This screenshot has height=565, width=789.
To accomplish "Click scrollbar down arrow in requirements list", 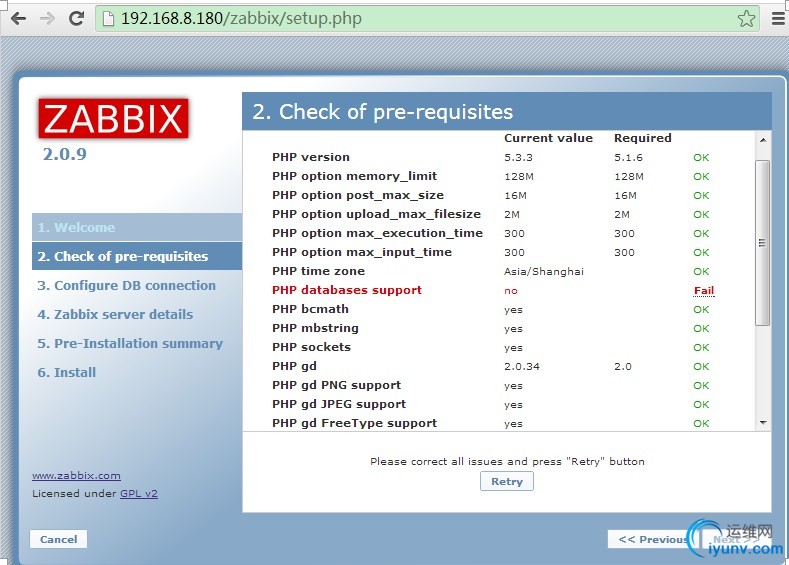I will 763,423.
